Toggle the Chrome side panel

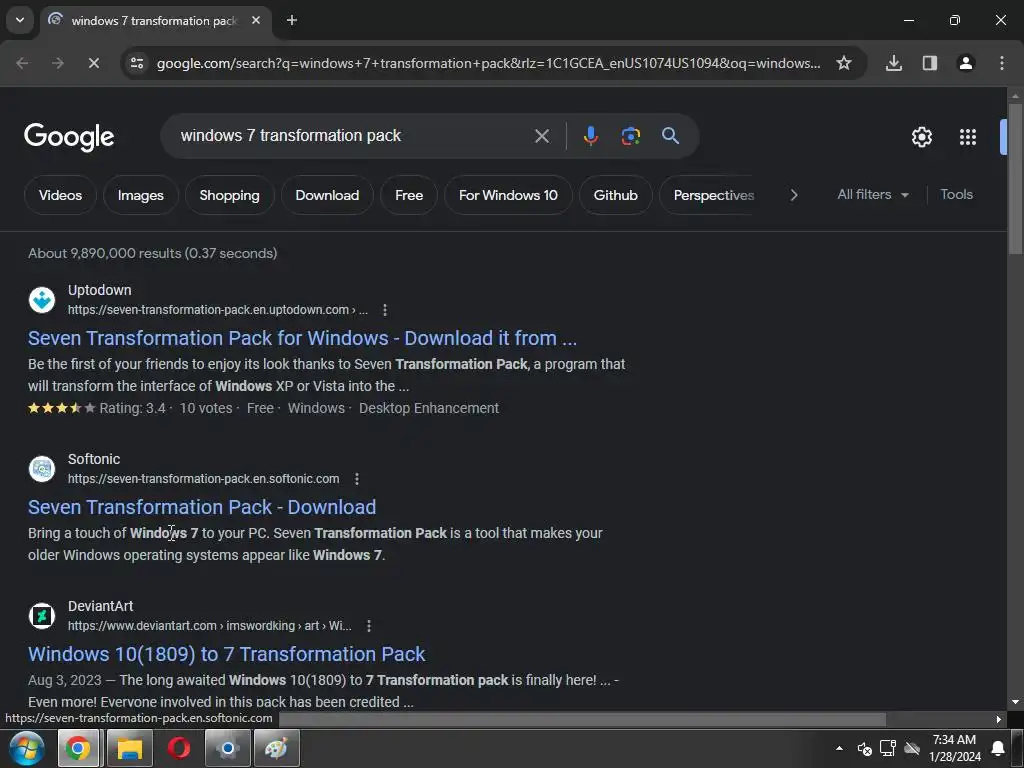(x=929, y=63)
